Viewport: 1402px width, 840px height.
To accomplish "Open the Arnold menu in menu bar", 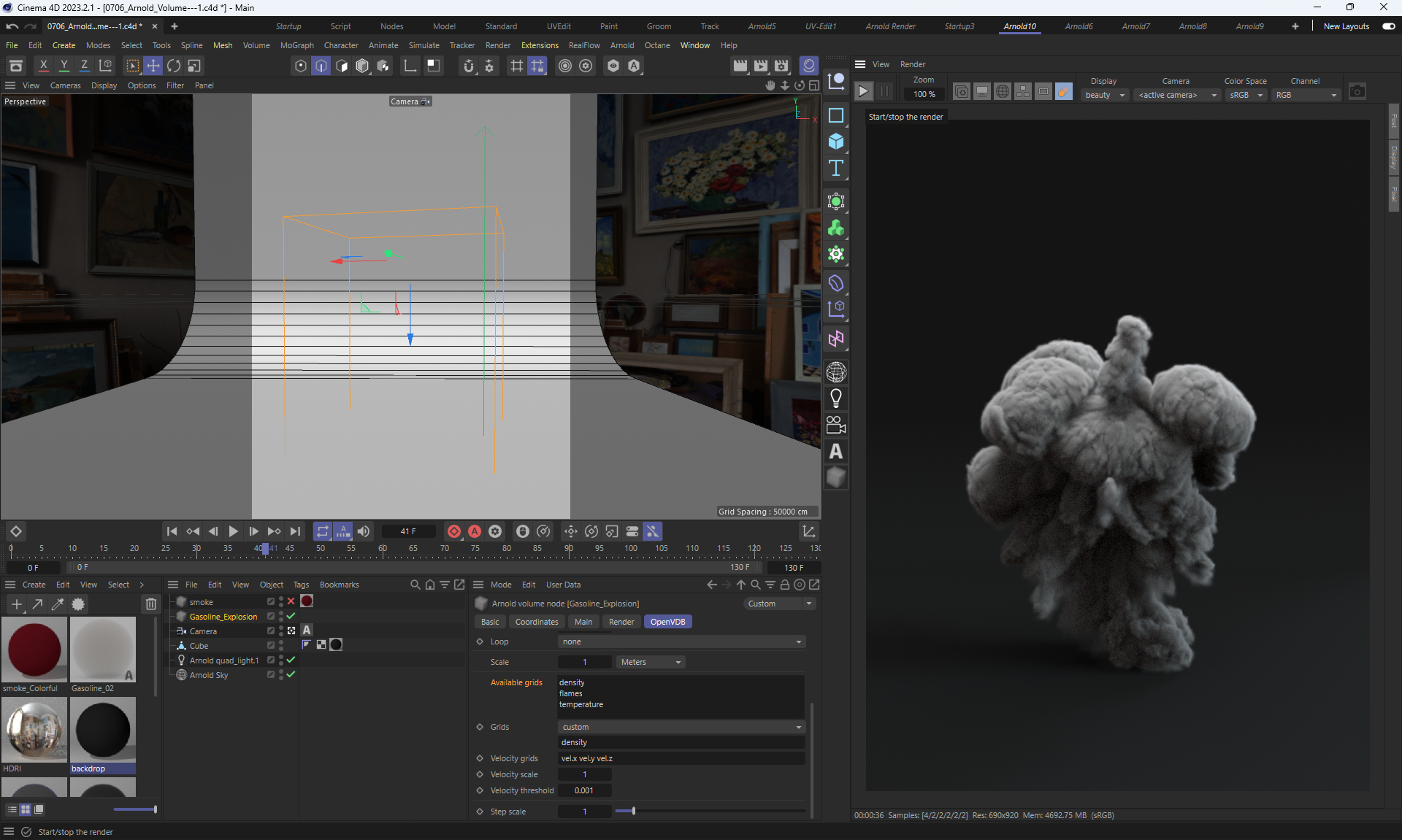I will pos(621,45).
